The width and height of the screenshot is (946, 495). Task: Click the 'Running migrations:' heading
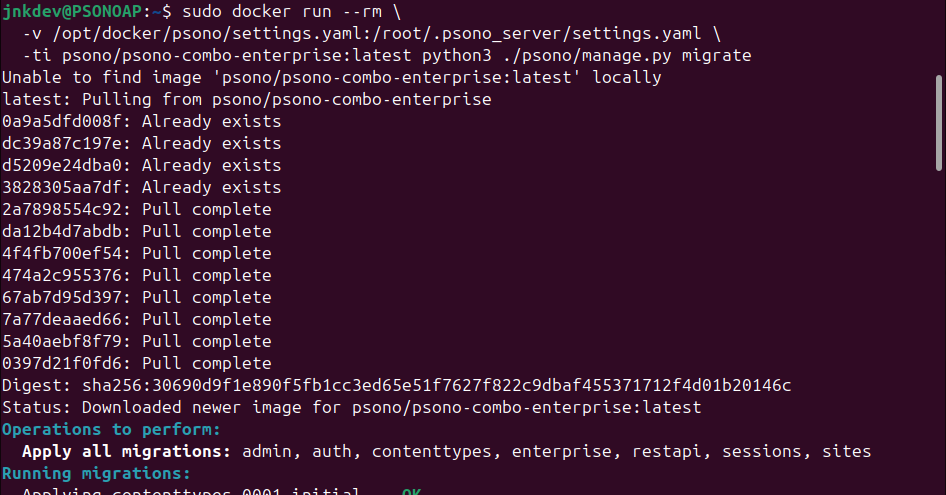pos(96,473)
